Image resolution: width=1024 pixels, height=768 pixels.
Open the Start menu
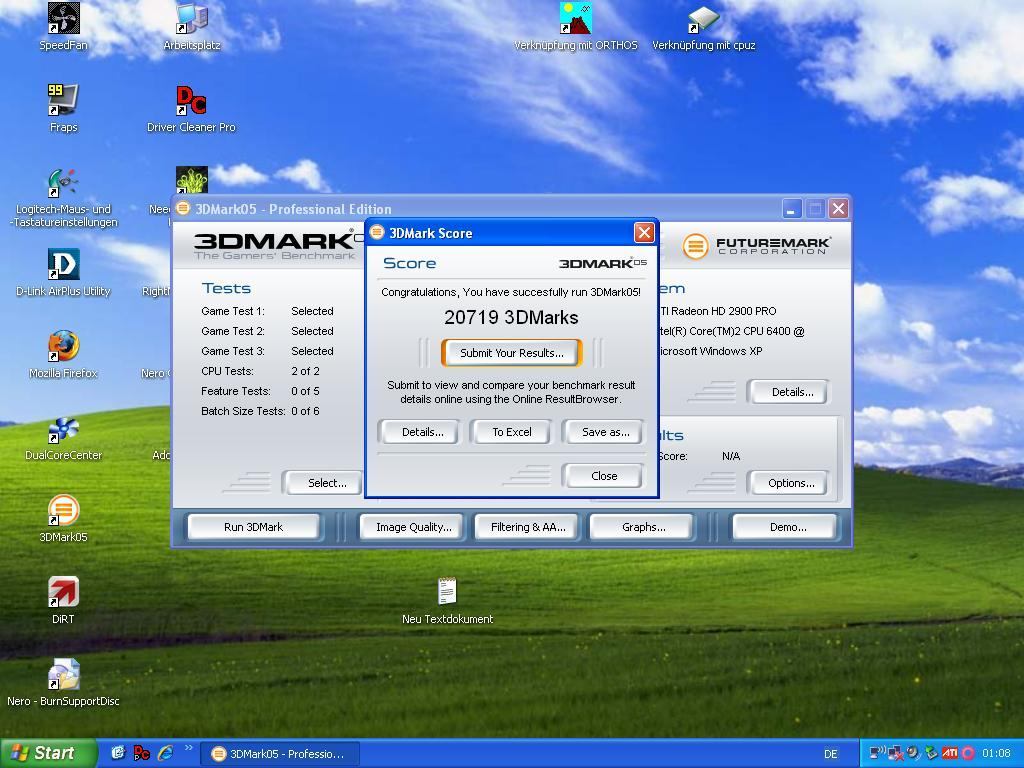(48, 753)
